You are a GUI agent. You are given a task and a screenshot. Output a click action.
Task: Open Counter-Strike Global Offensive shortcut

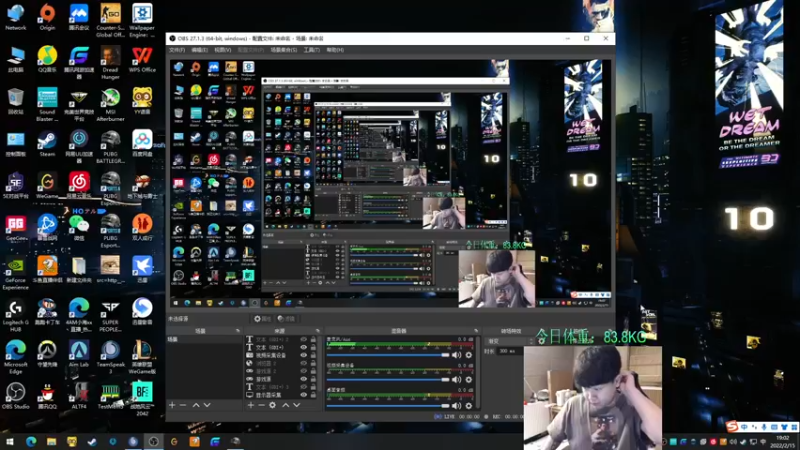click(110, 20)
